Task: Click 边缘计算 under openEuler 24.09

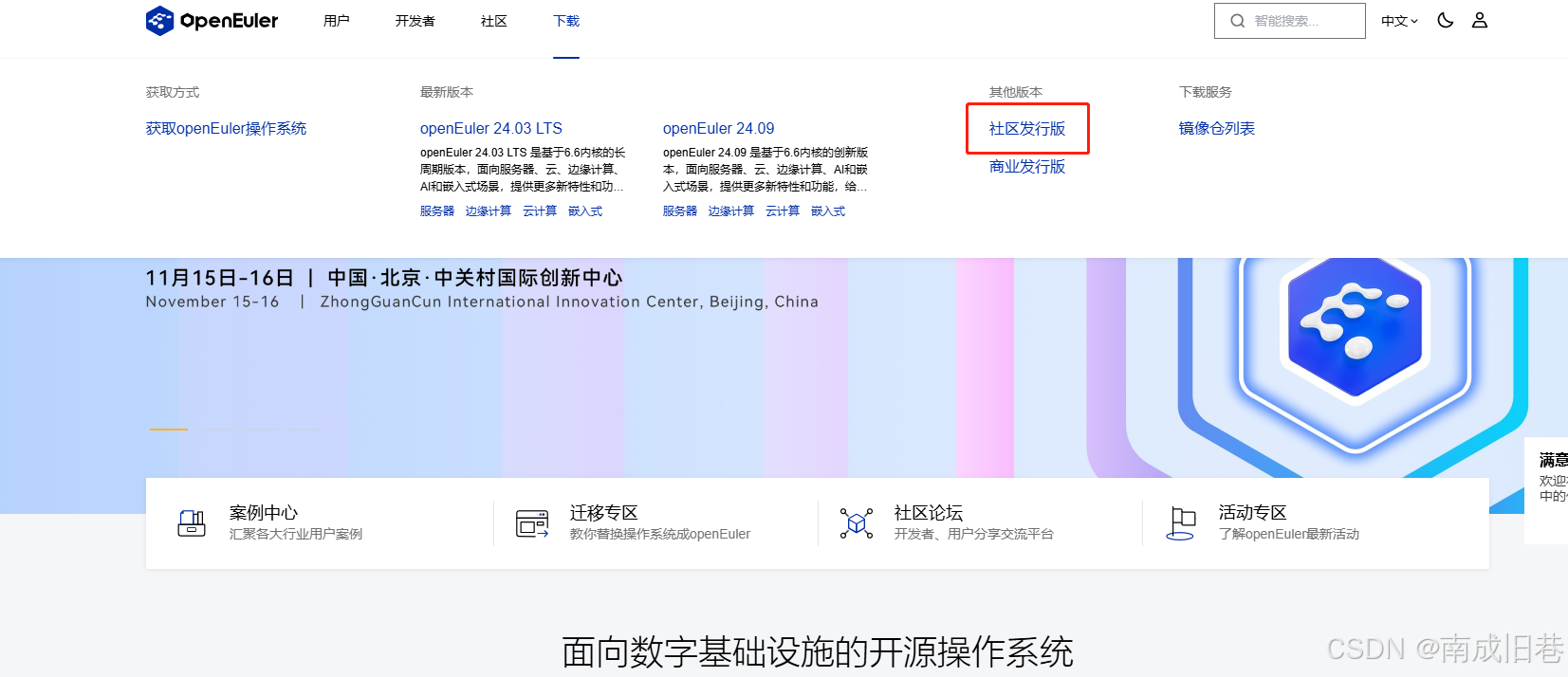Action: pos(731,210)
